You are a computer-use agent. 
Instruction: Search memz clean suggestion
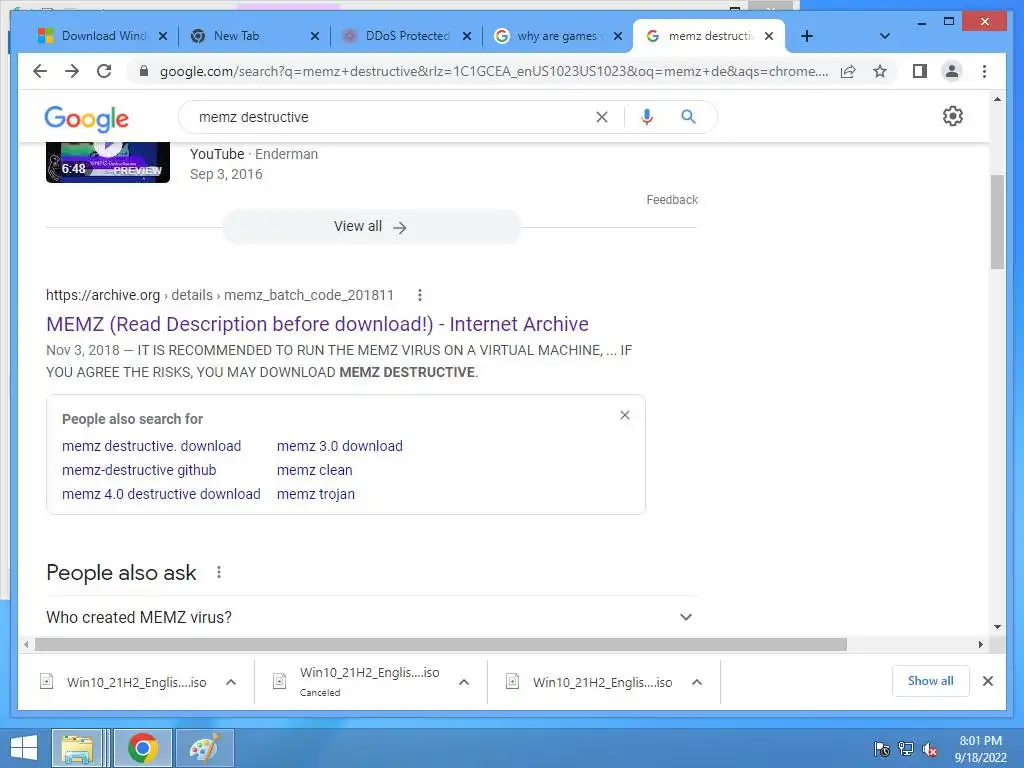click(x=315, y=470)
